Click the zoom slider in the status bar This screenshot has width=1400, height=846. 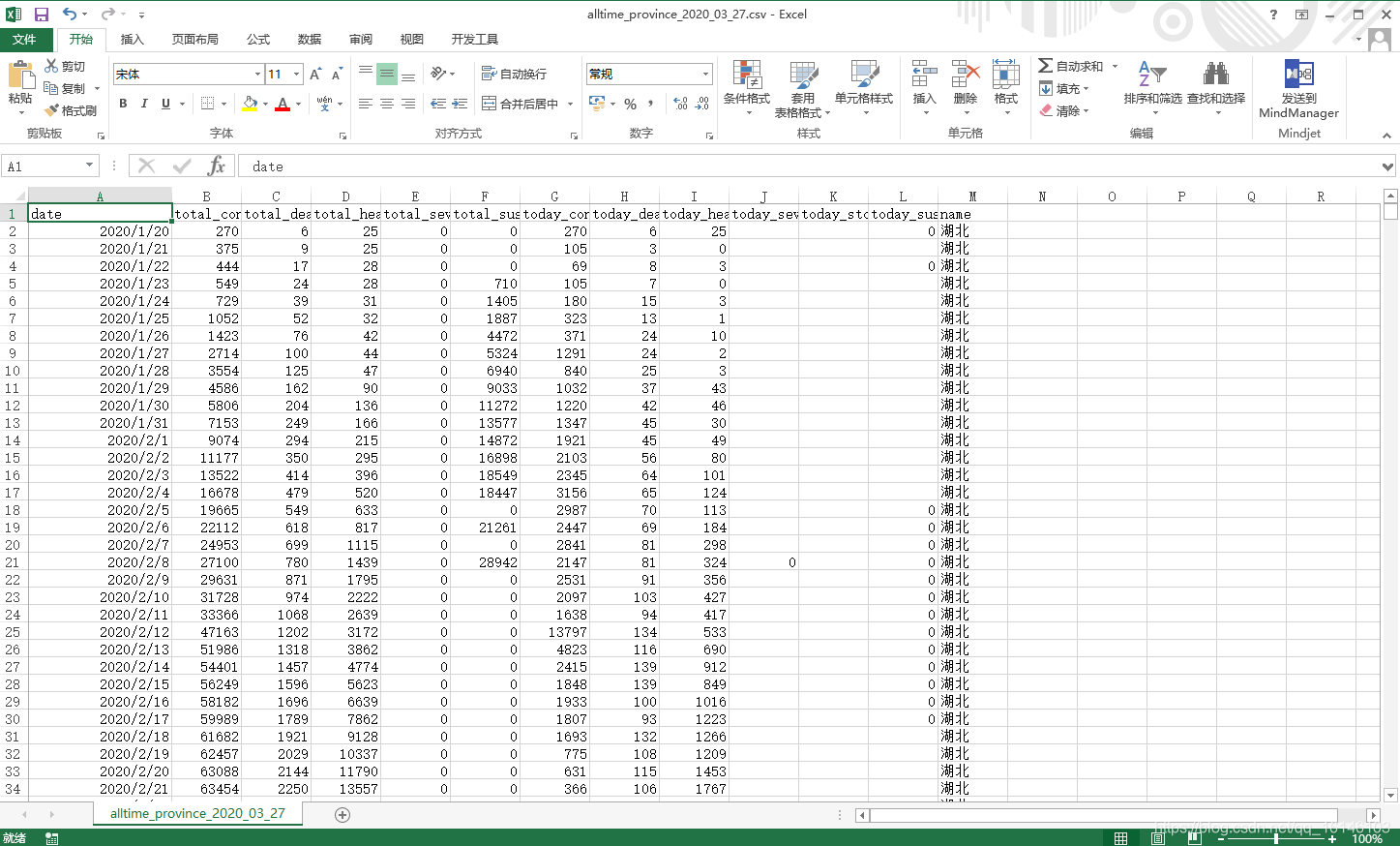coord(1275,838)
